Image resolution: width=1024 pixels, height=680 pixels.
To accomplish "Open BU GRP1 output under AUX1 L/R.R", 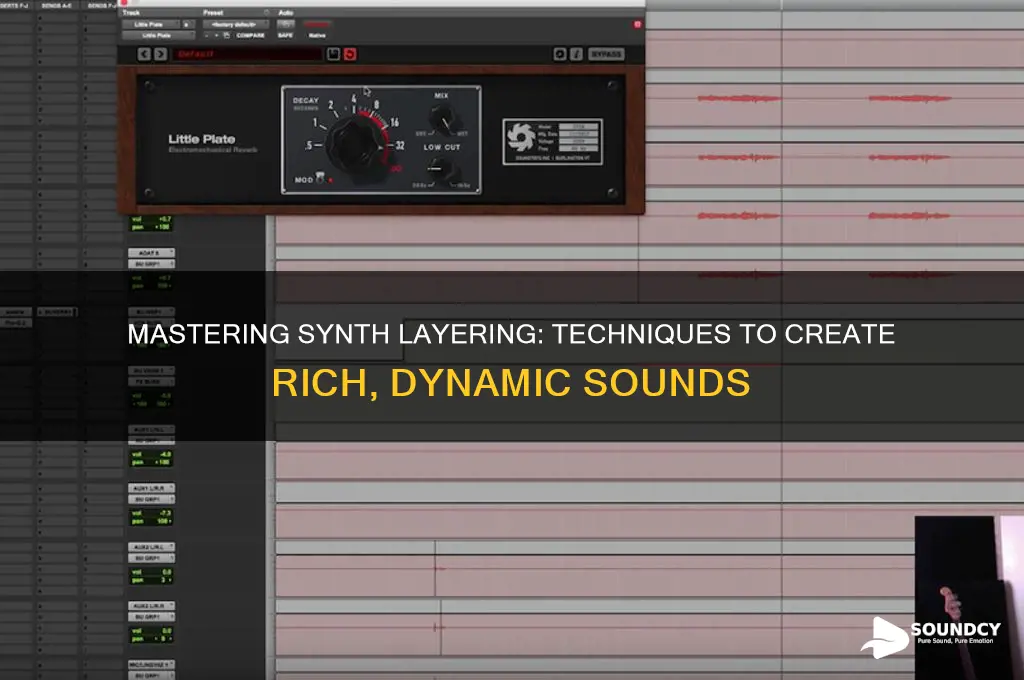I will tap(151, 499).
